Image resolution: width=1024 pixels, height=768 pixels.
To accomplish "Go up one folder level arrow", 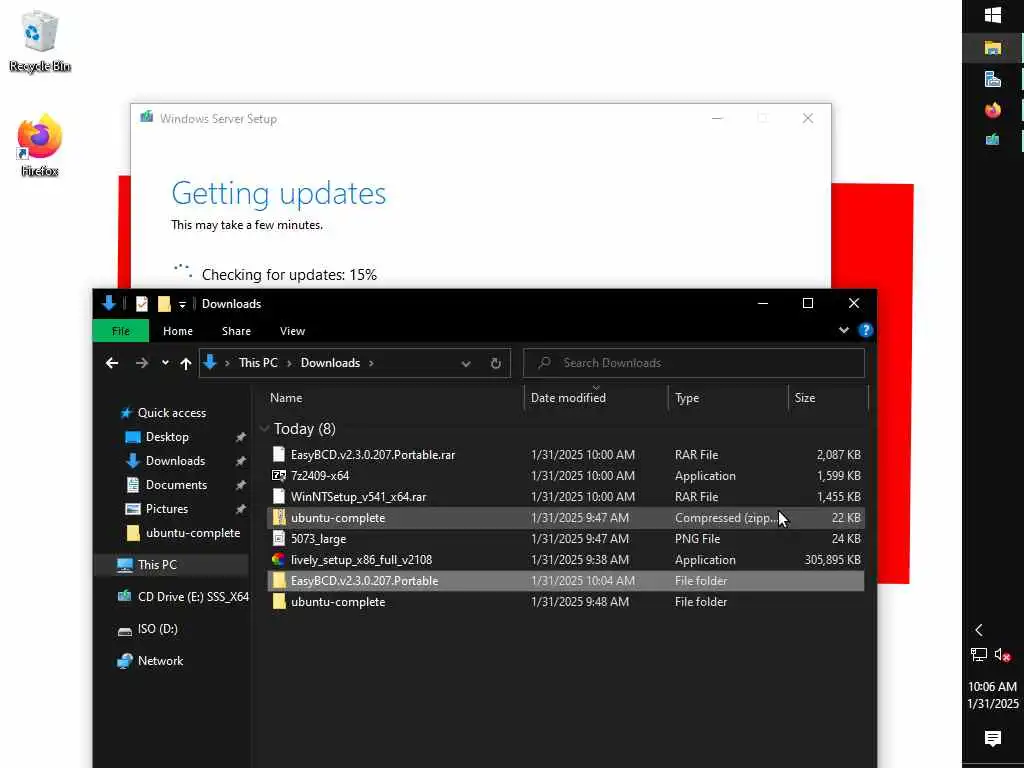I will coord(186,364).
